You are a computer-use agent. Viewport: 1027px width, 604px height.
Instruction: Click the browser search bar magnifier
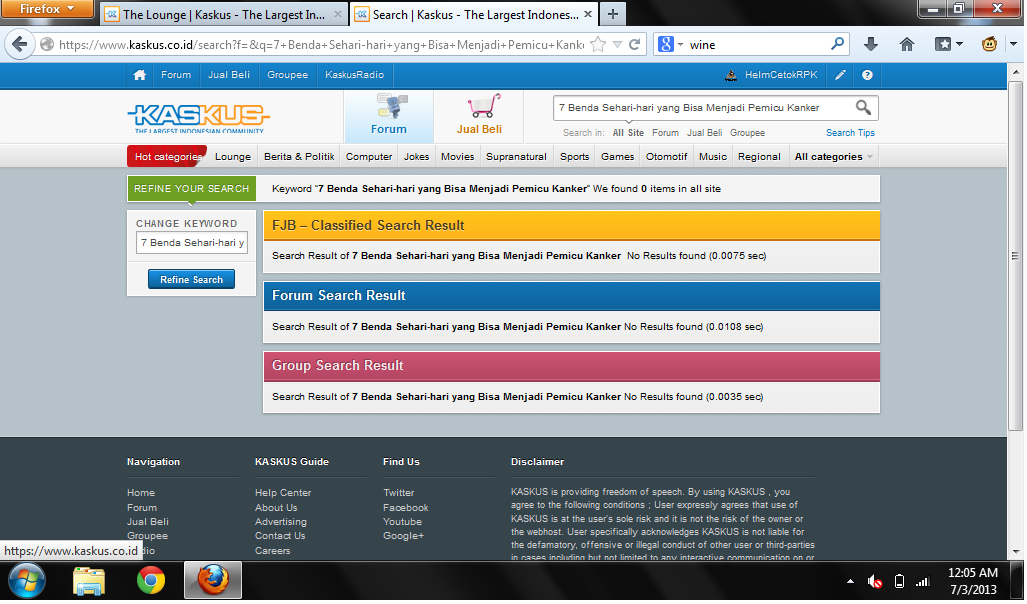tap(837, 45)
